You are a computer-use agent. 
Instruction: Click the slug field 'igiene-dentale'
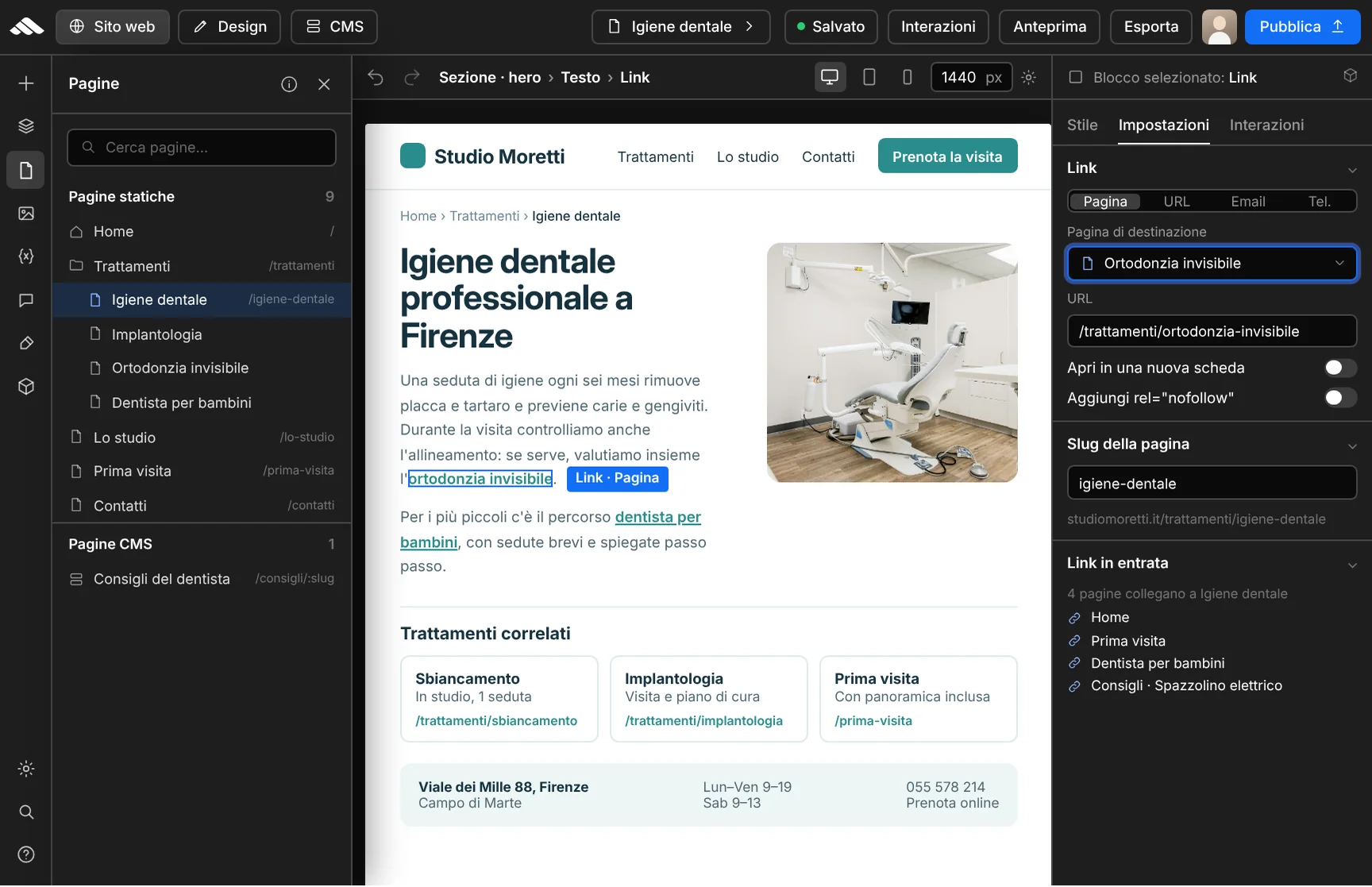coord(1212,484)
